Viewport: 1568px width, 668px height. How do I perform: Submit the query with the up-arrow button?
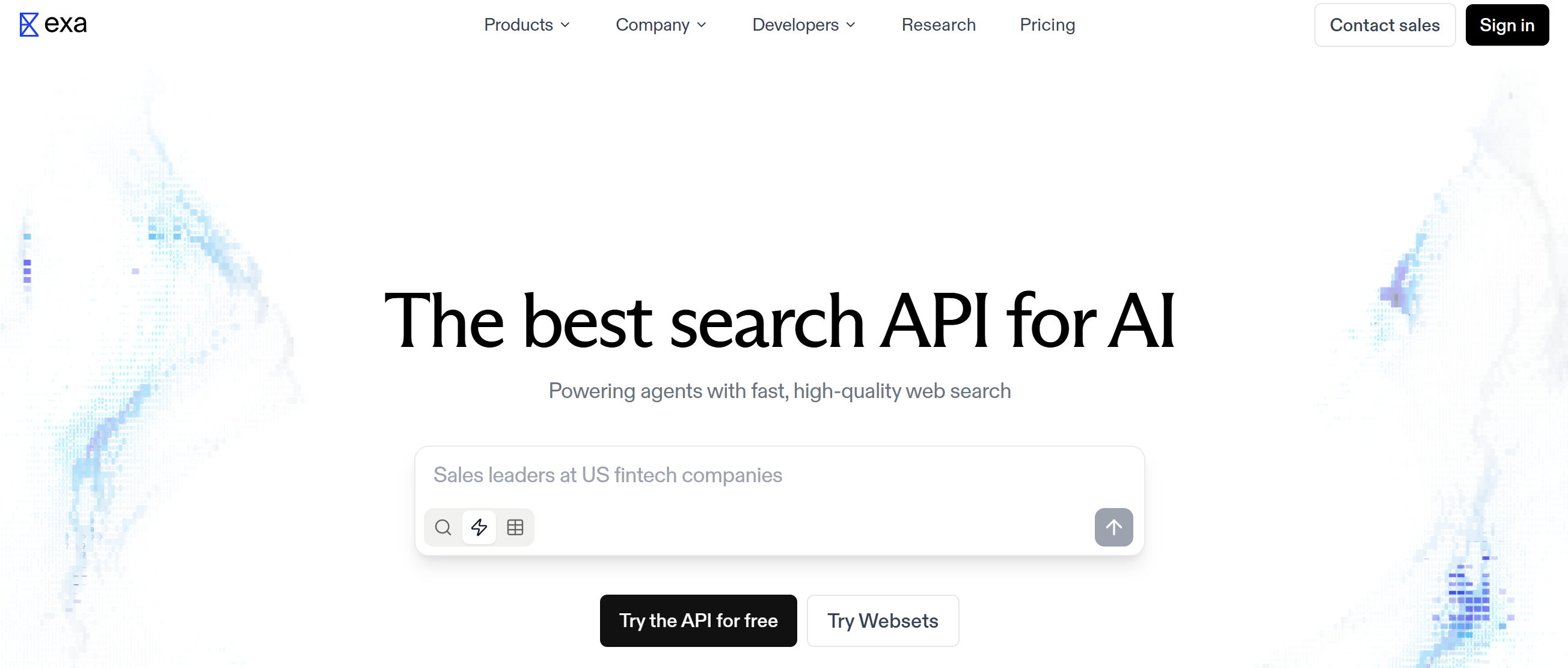click(1113, 527)
